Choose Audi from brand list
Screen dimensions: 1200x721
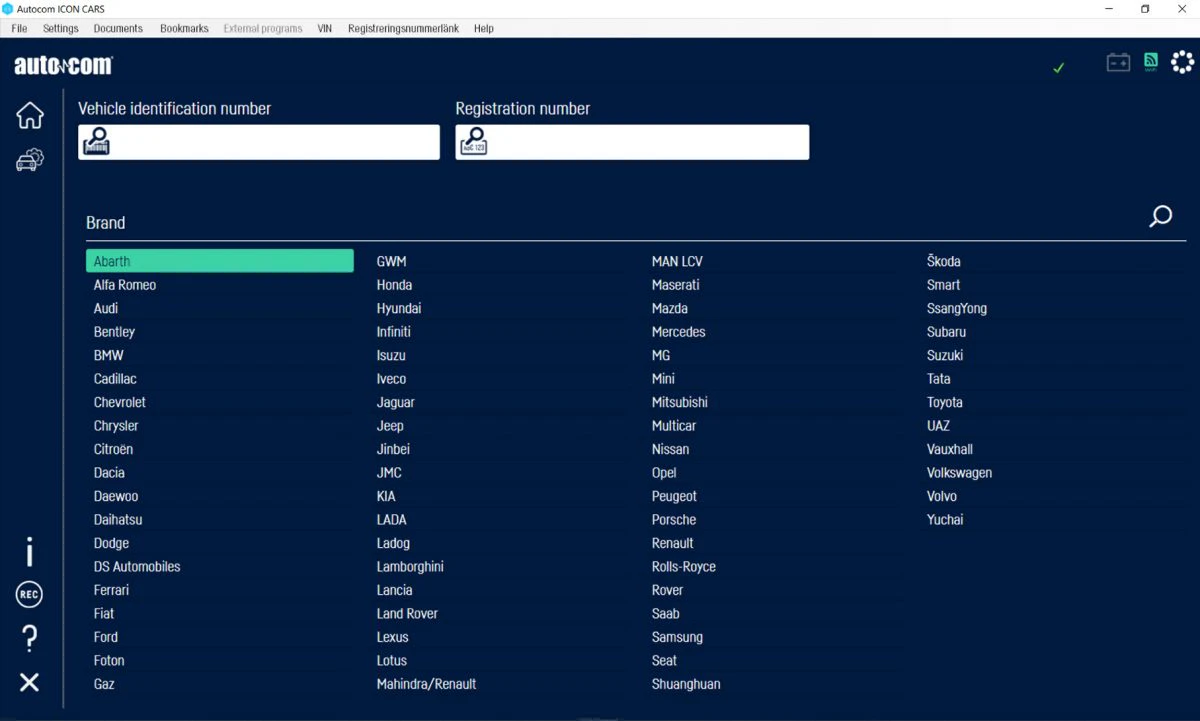tap(106, 308)
